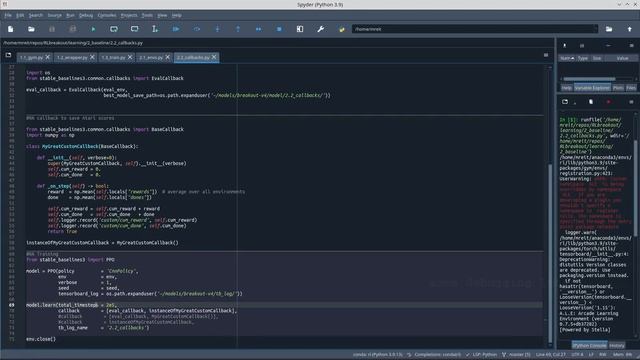The height and width of the screenshot is (360, 640).
Task: Sort variables by Value column header
Action: [x=622, y=58]
